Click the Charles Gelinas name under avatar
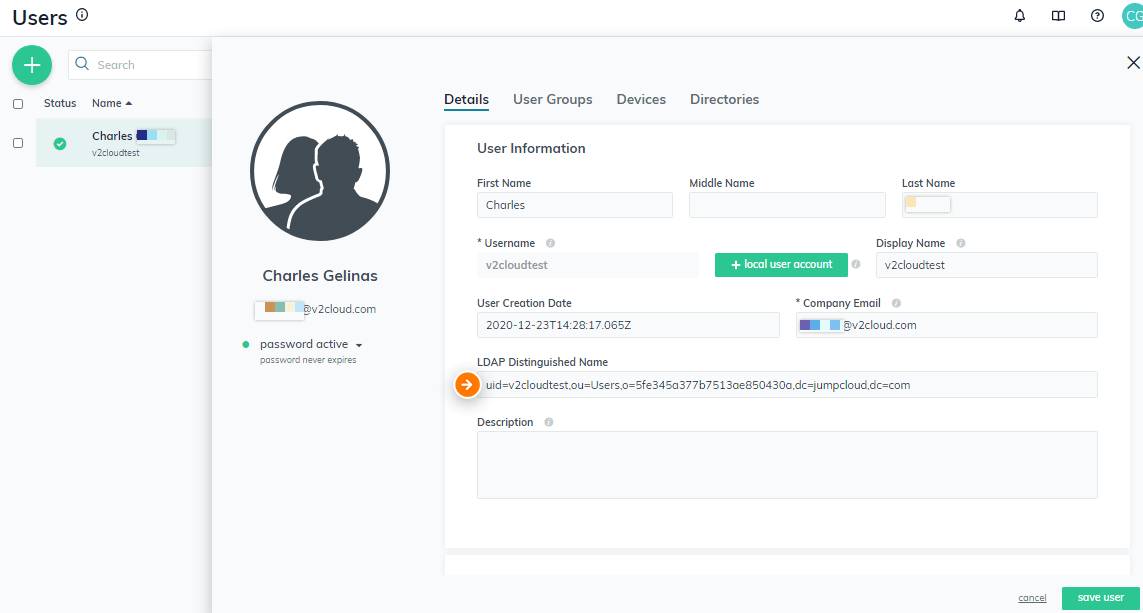This screenshot has height=613, width=1143. pyautogui.click(x=320, y=276)
